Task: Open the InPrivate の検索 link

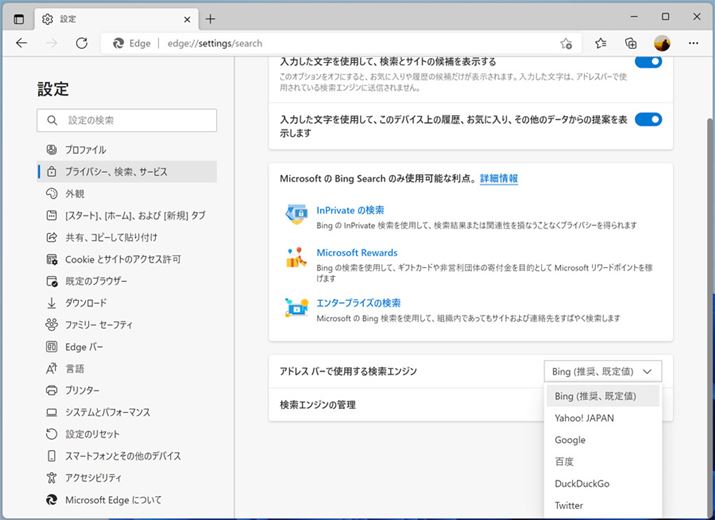Action: click(350, 210)
